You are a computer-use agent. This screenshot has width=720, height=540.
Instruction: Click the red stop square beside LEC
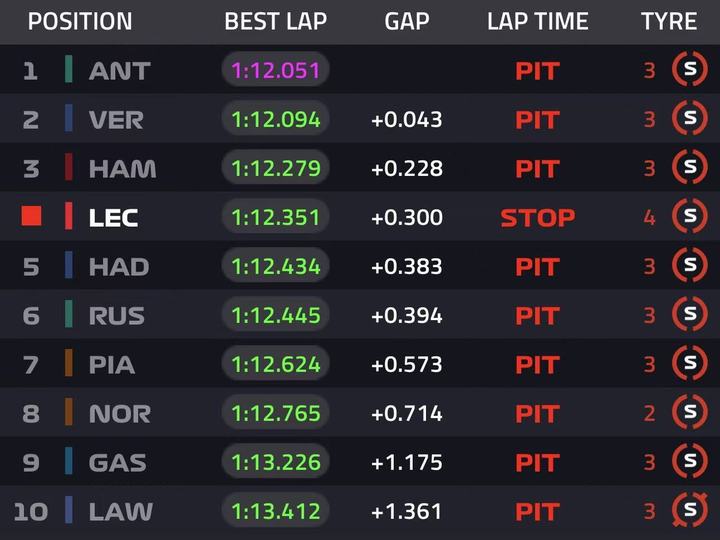(31, 216)
